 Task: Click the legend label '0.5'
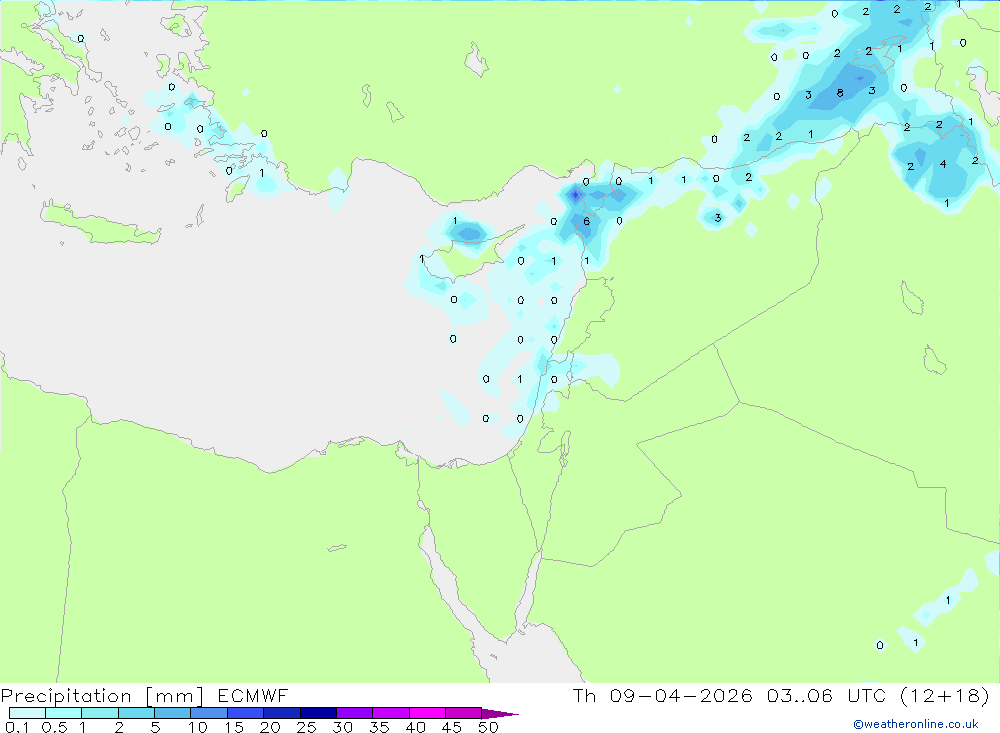[54, 727]
